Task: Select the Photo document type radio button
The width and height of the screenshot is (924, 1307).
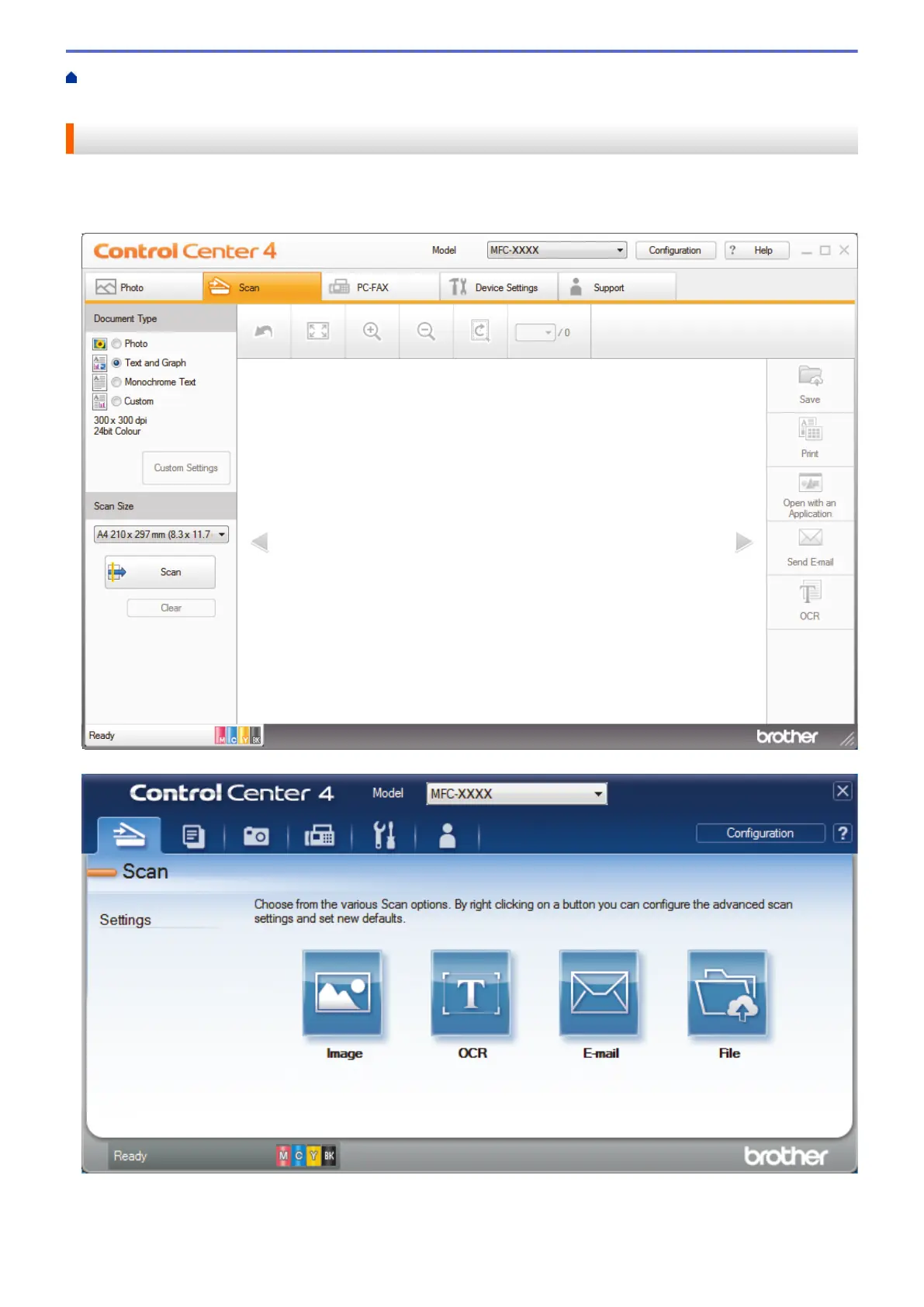Action: click(116, 343)
